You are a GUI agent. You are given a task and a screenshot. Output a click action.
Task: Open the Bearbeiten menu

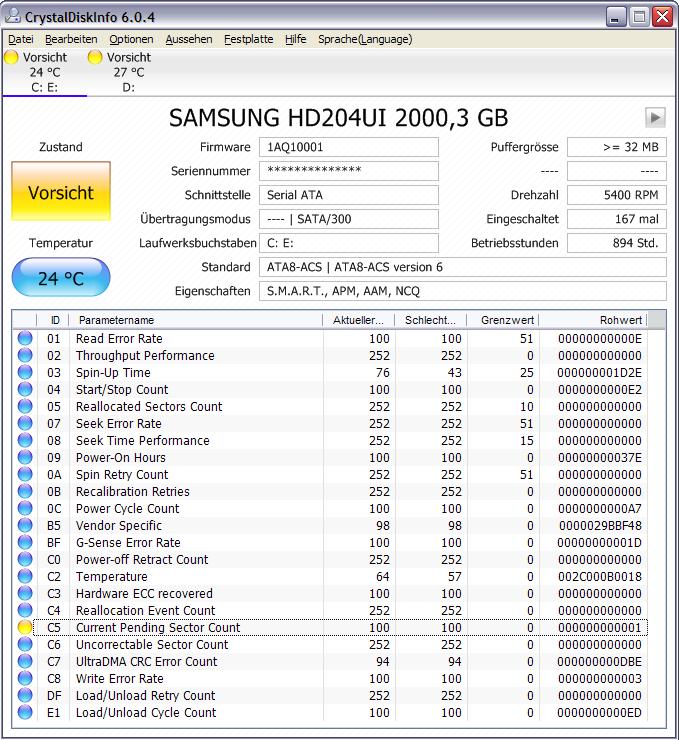coord(71,39)
